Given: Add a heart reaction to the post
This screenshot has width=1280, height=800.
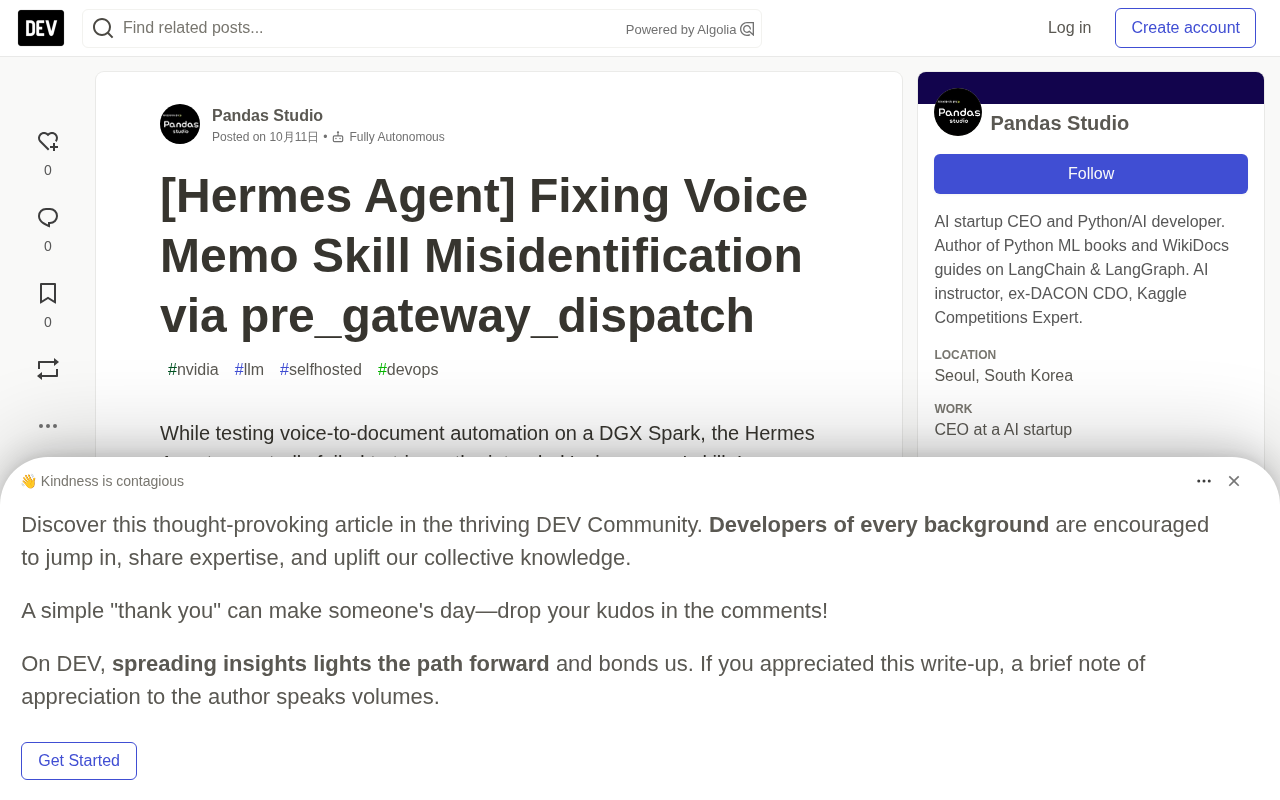Looking at the screenshot, I should (48, 142).
